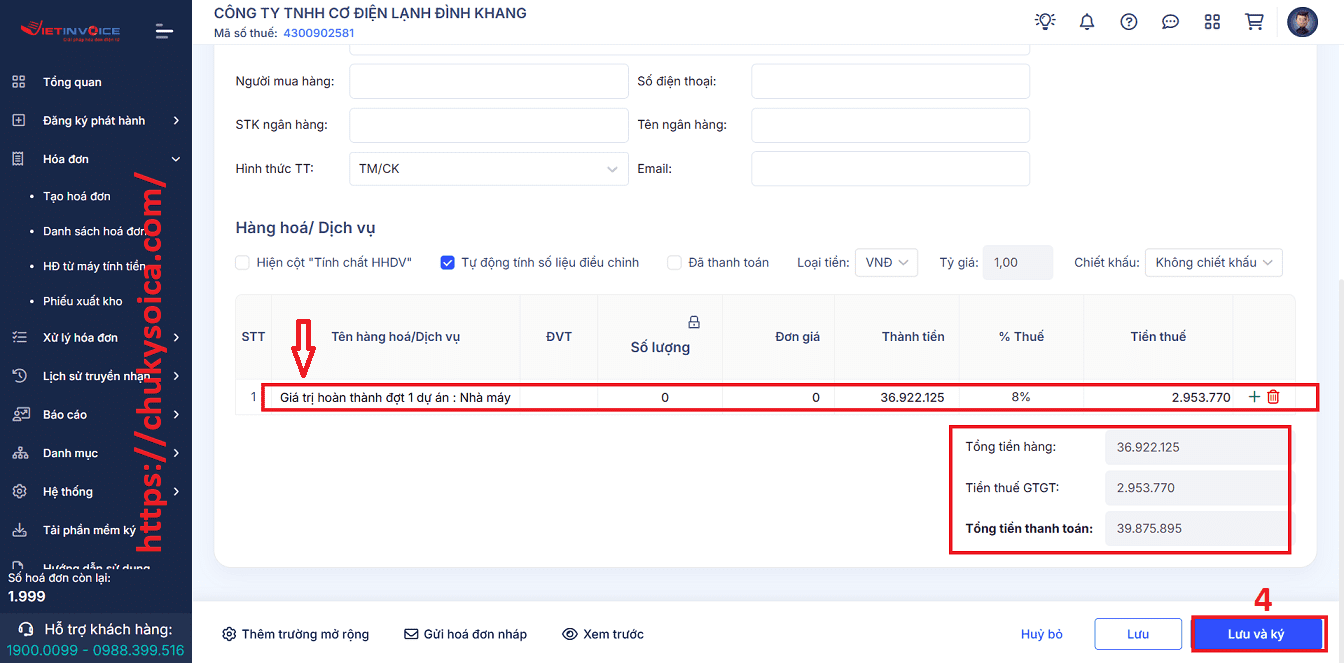Enable Hiện cột "Tính chất HHDV" checkbox
This screenshot has height=663, width=1344.
242,262
